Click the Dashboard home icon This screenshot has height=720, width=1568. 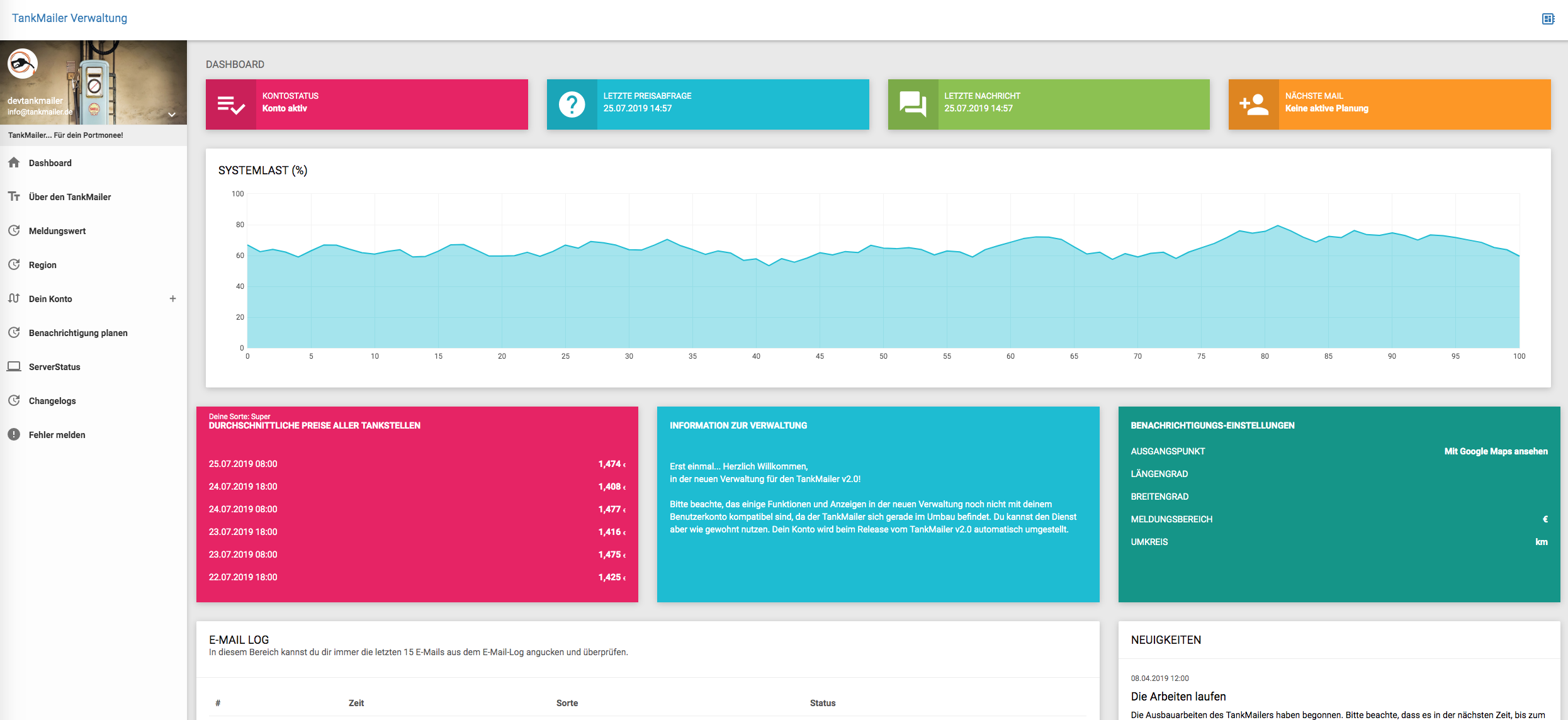(x=14, y=162)
